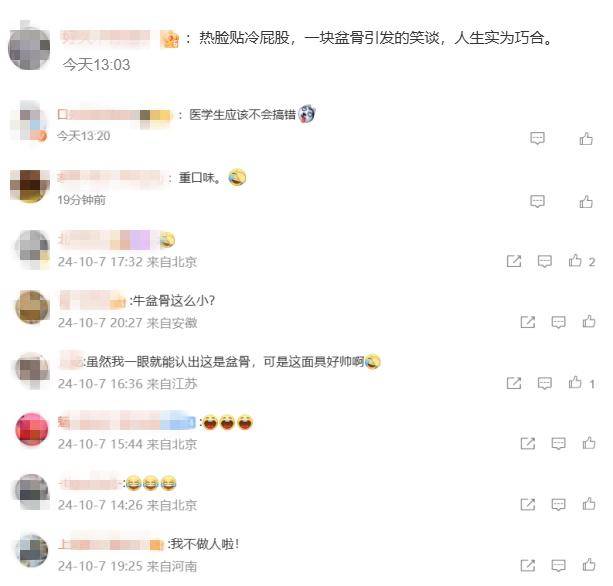Like the 面具好帅啊 comment with 1 like
The image size is (613, 586).
click(x=575, y=382)
